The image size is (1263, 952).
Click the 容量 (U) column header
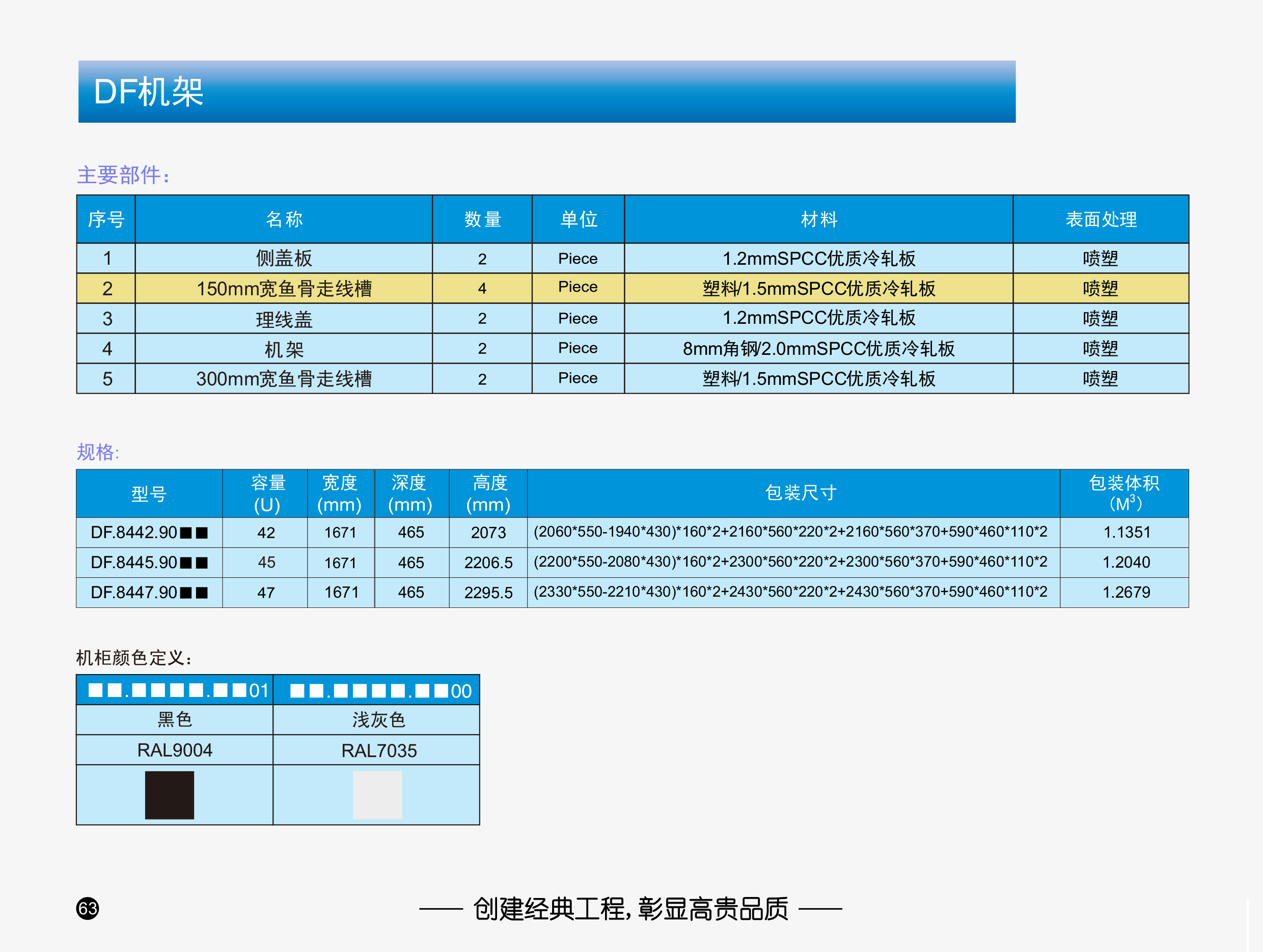click(265, 493)
